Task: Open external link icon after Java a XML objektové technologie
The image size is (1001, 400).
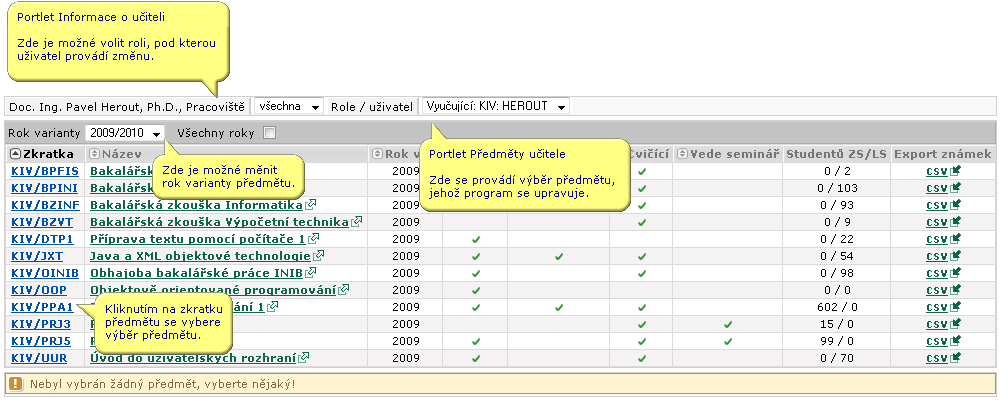Action: point(318,256)
